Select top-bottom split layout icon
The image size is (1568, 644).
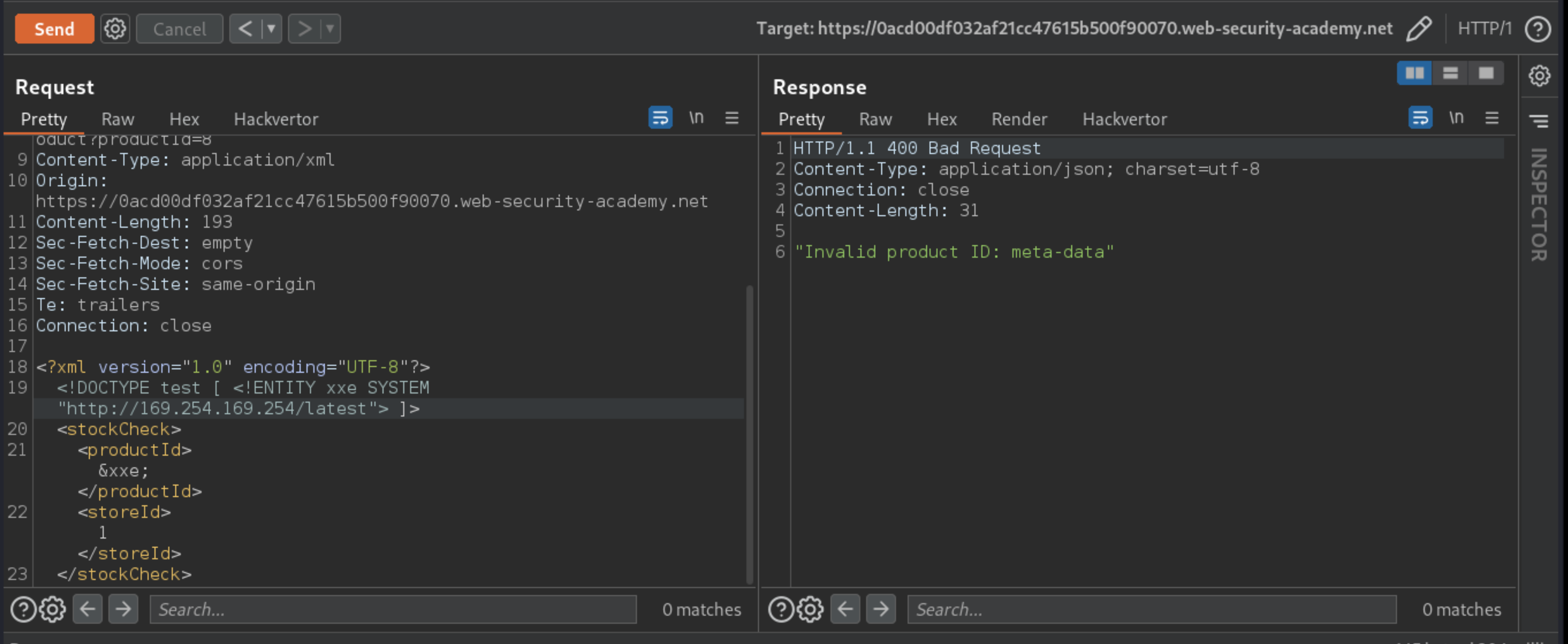1450,74
